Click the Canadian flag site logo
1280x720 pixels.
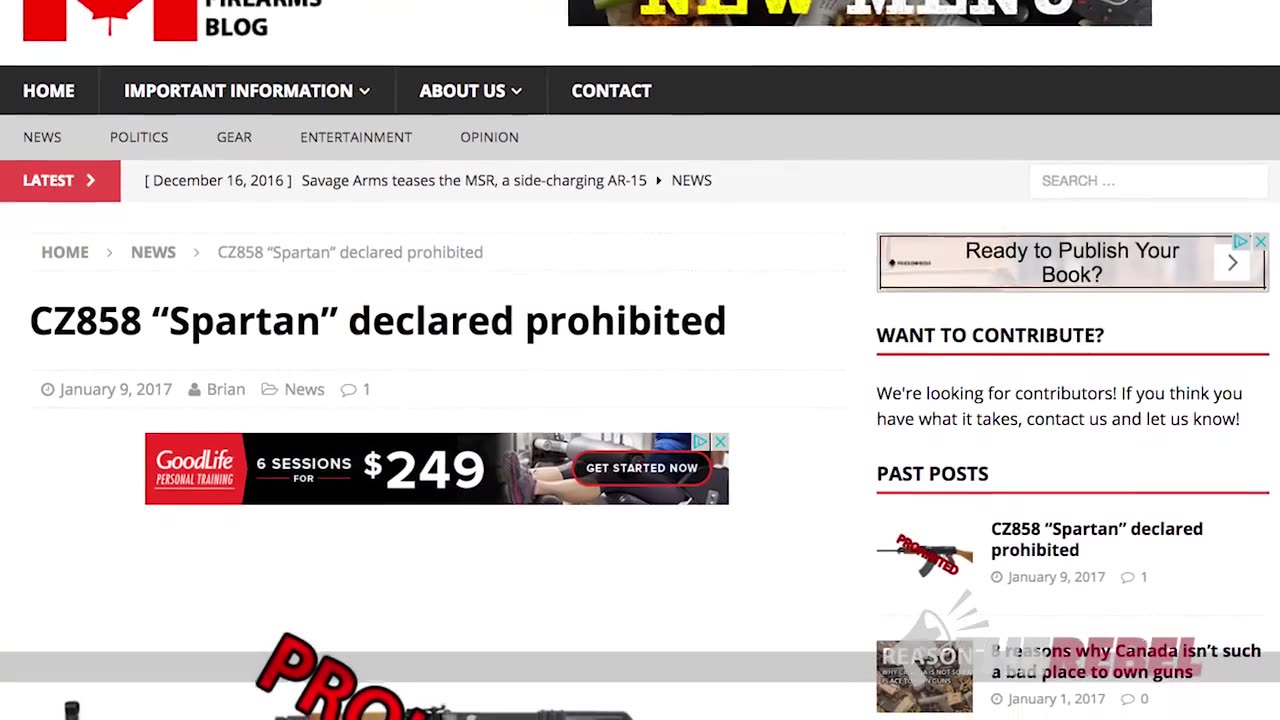[x=110, y=20]
